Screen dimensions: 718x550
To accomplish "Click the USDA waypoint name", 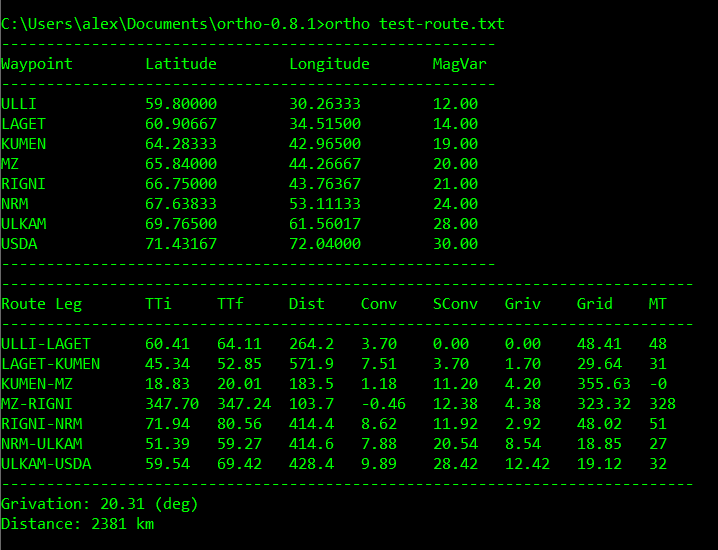I will pos(19,244).
